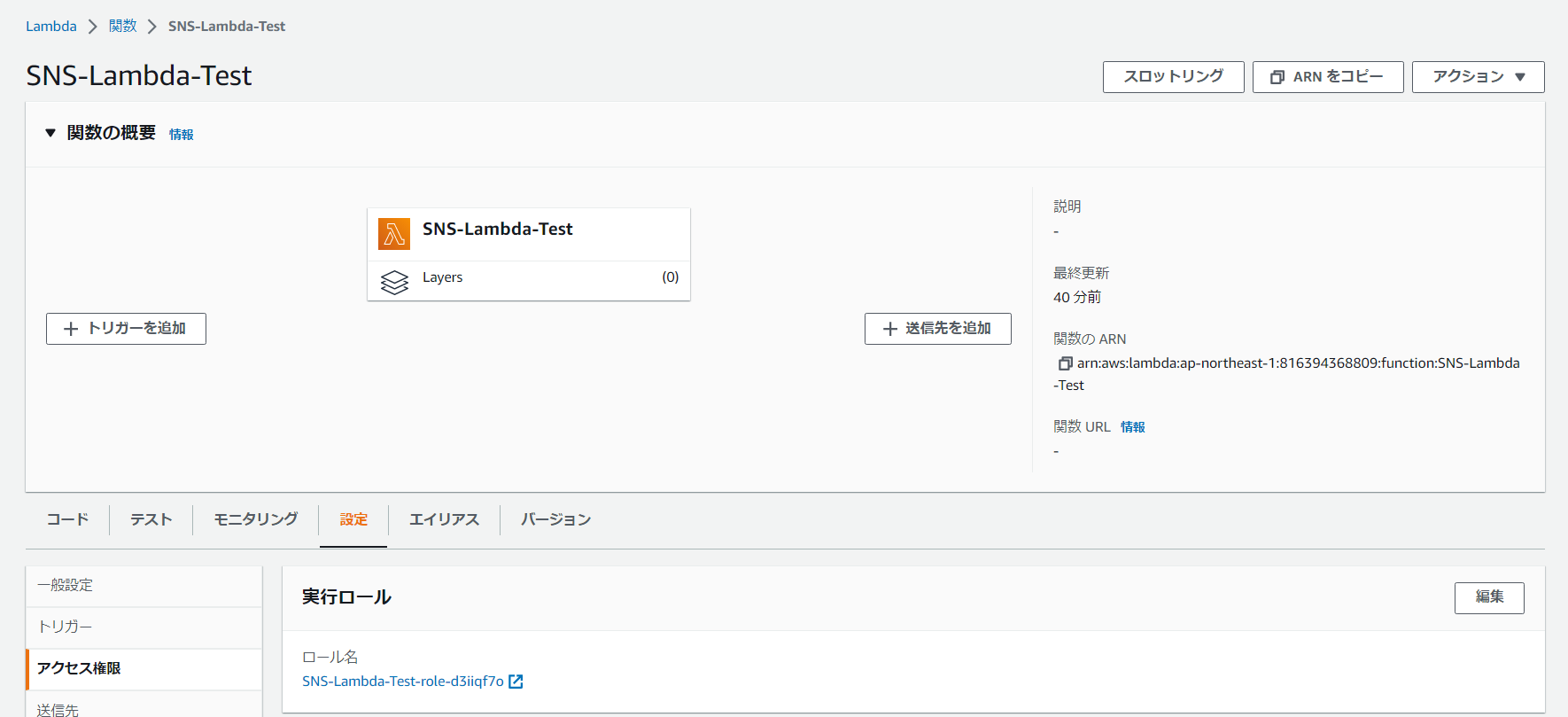Click the スロットリング button
1568x717 pixels.
coord(1173,77)
